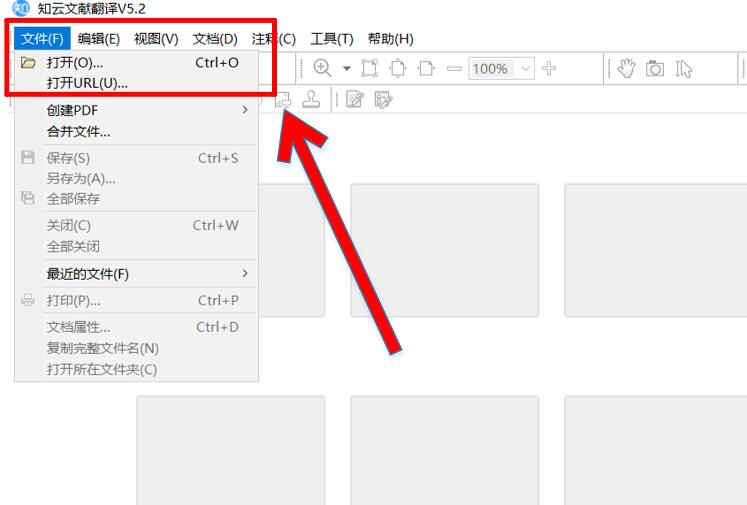The height and width of the screenshot is (505, 747).
Task: Click the plus zoom-in button
Action: (549, 68)
